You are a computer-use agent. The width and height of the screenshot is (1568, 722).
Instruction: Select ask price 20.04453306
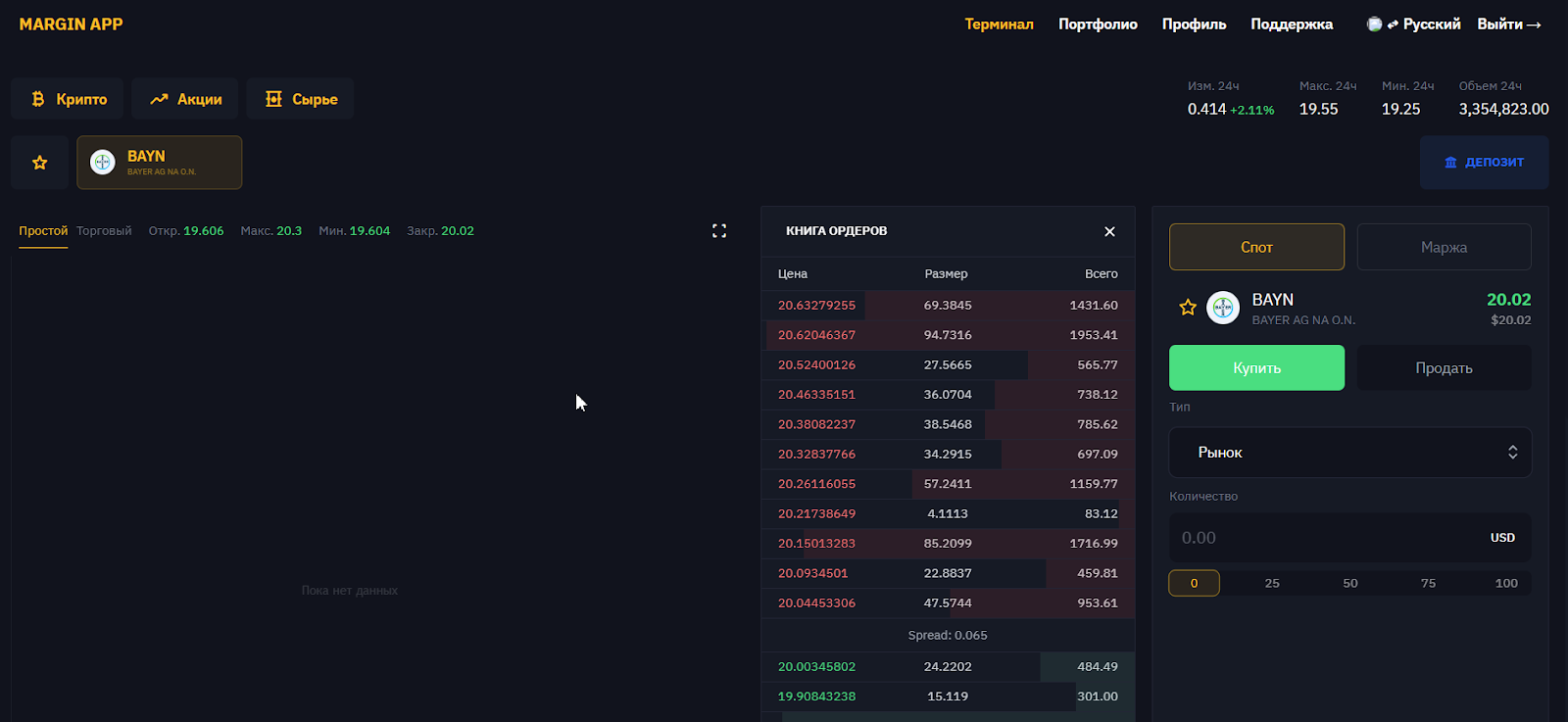816,602
